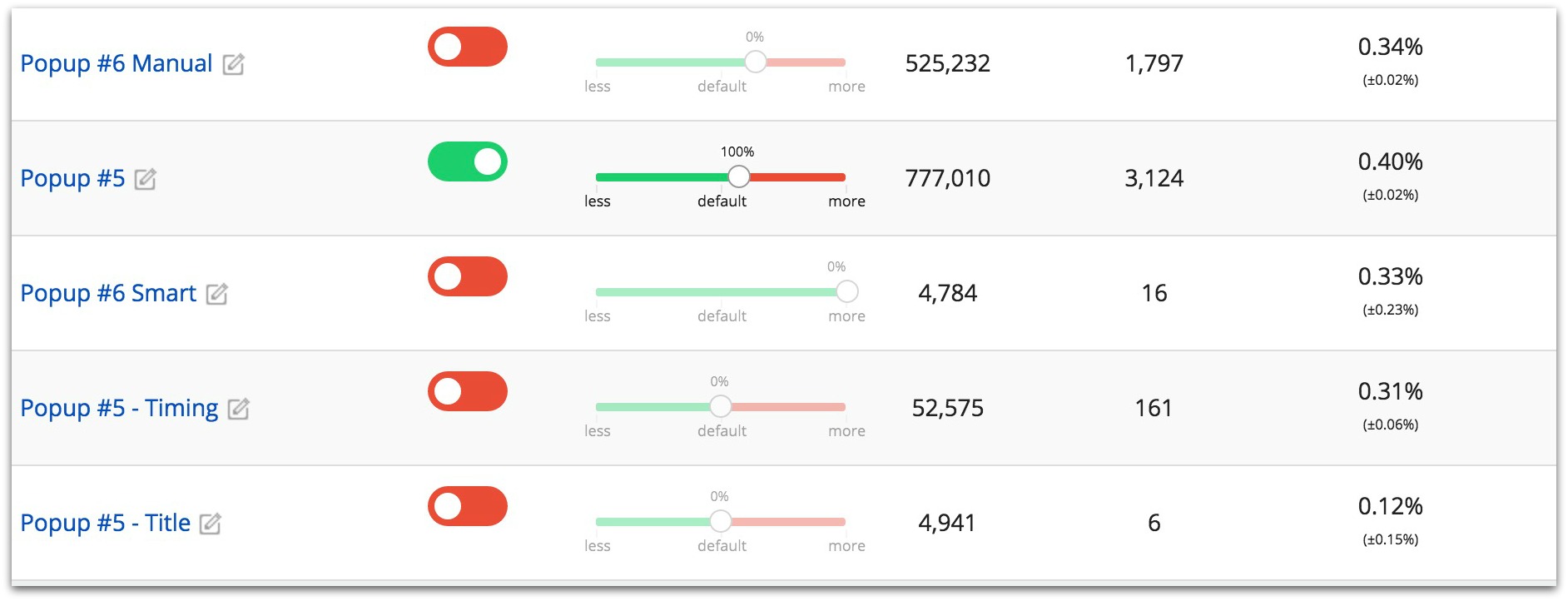Viewport: 1568px width, 601px height.
Task: Click edit pencil icon beside Popup #5
Action: 146,179
